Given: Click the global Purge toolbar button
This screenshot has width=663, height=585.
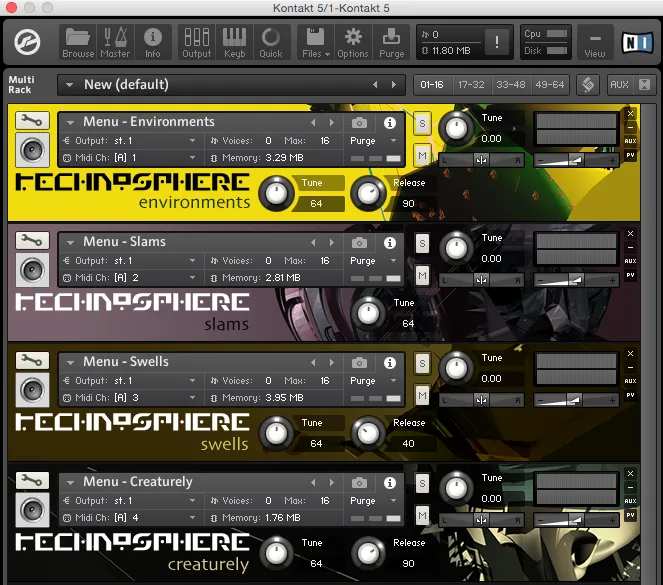Looking at the screenshot, I should coord(392,42).
